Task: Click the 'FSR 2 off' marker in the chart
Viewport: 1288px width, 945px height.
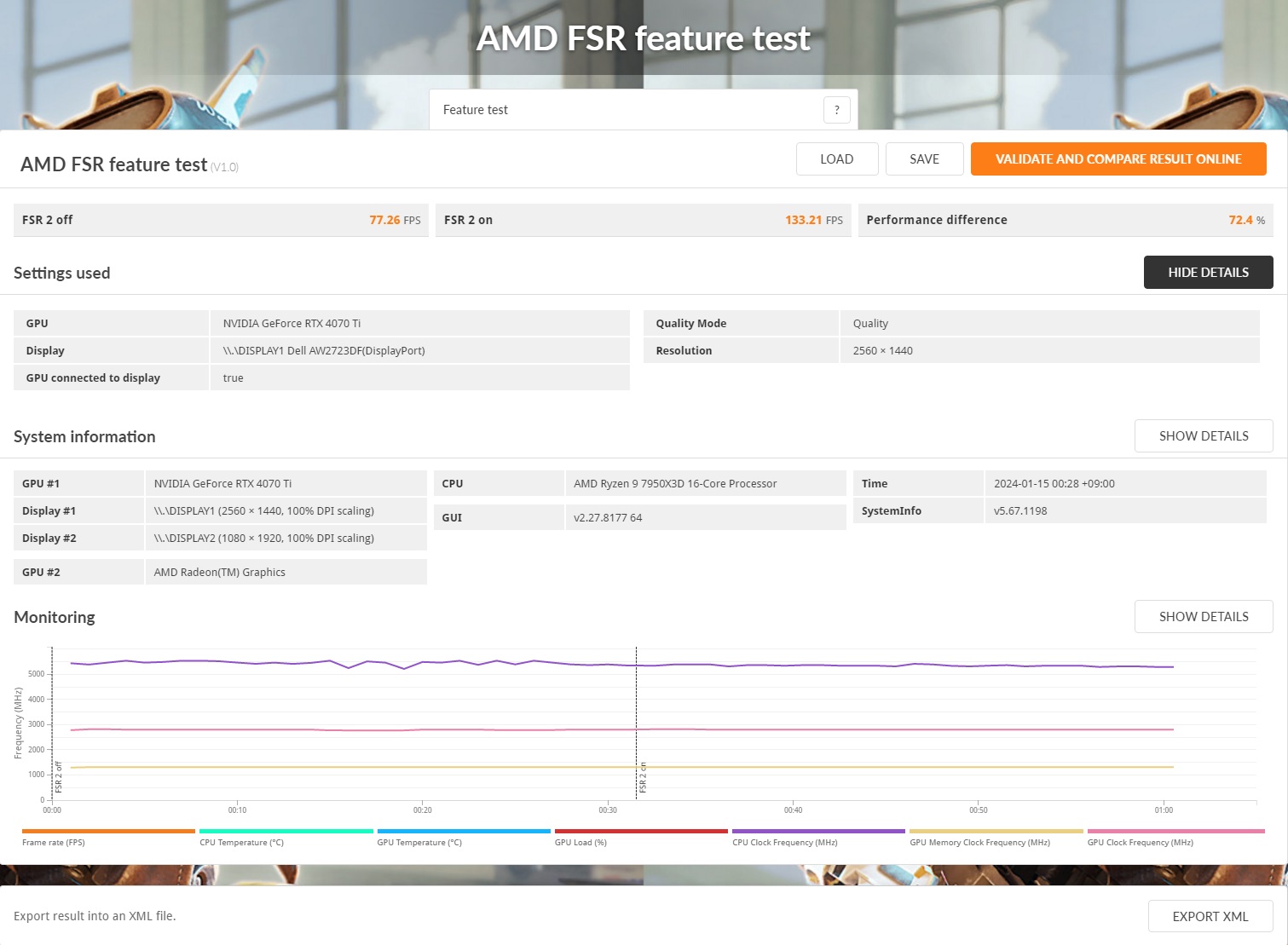Action: pos(59,777)
